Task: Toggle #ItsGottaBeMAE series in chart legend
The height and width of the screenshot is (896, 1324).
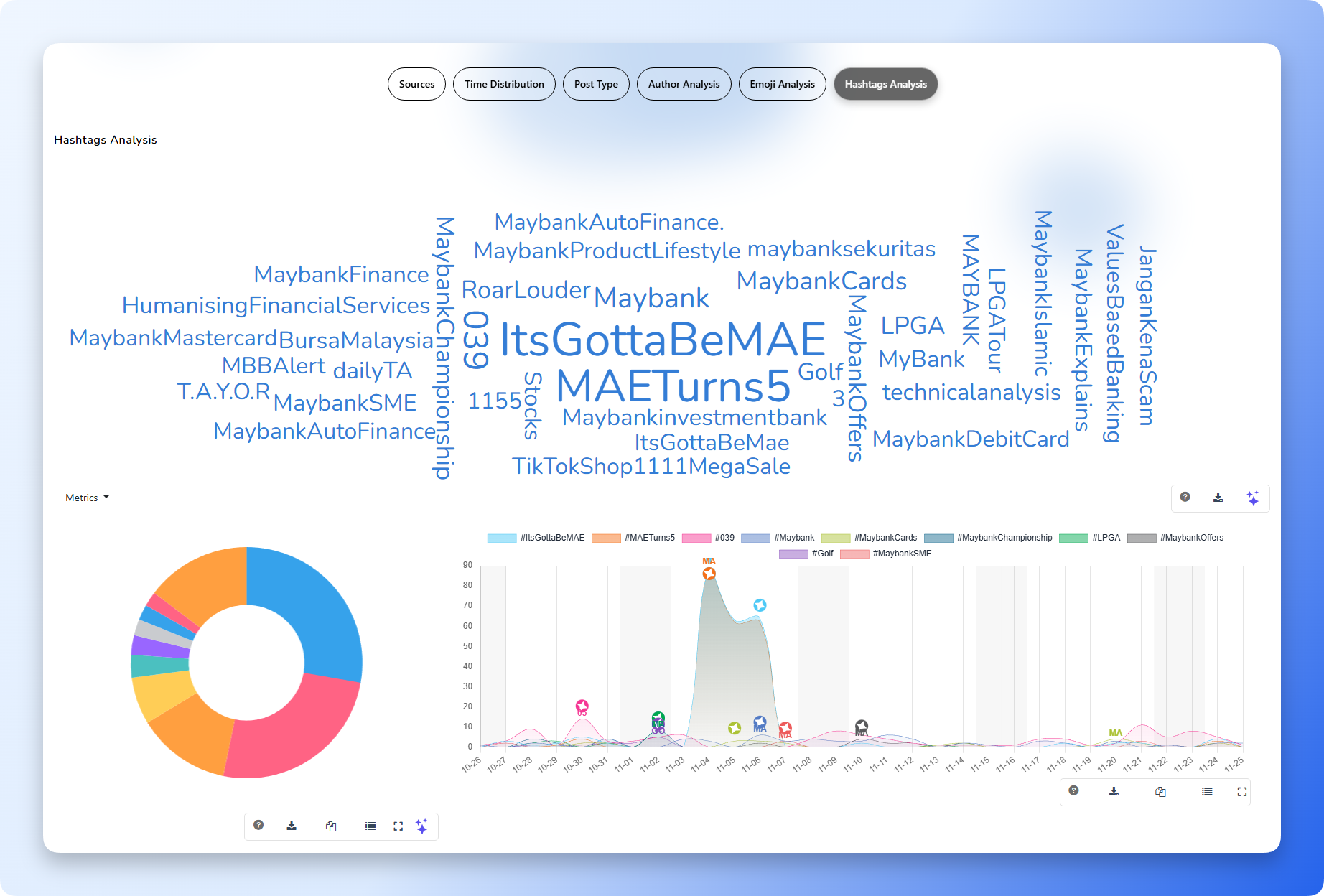Action: tap(536, 538)
